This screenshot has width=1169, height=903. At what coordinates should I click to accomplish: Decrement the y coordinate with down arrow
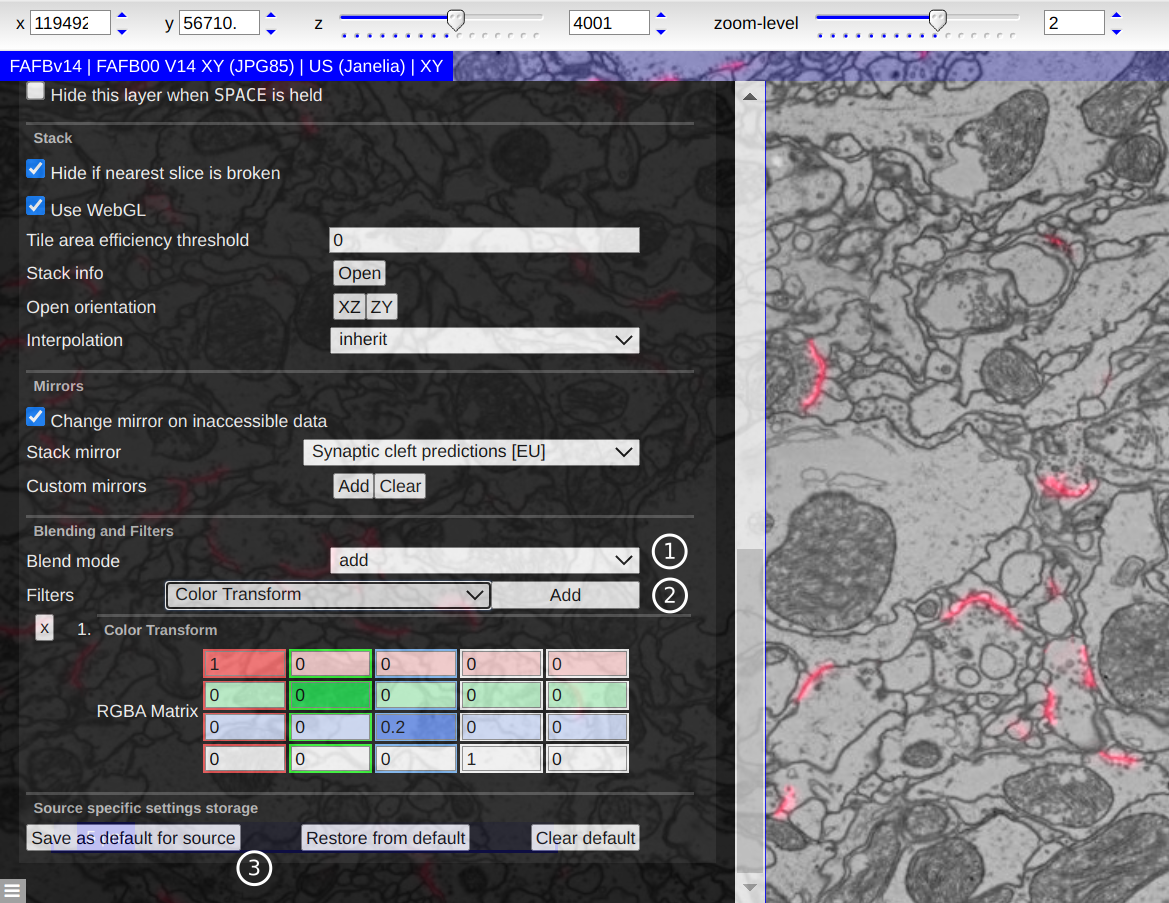270,30
